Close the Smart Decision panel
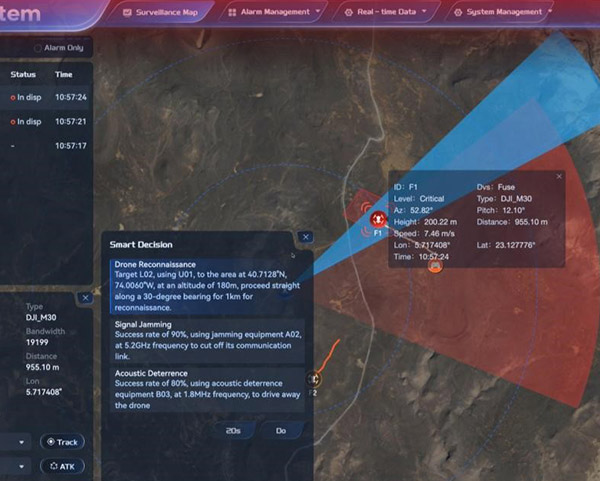This screenshot has height=481, width=600. (306, 237)
